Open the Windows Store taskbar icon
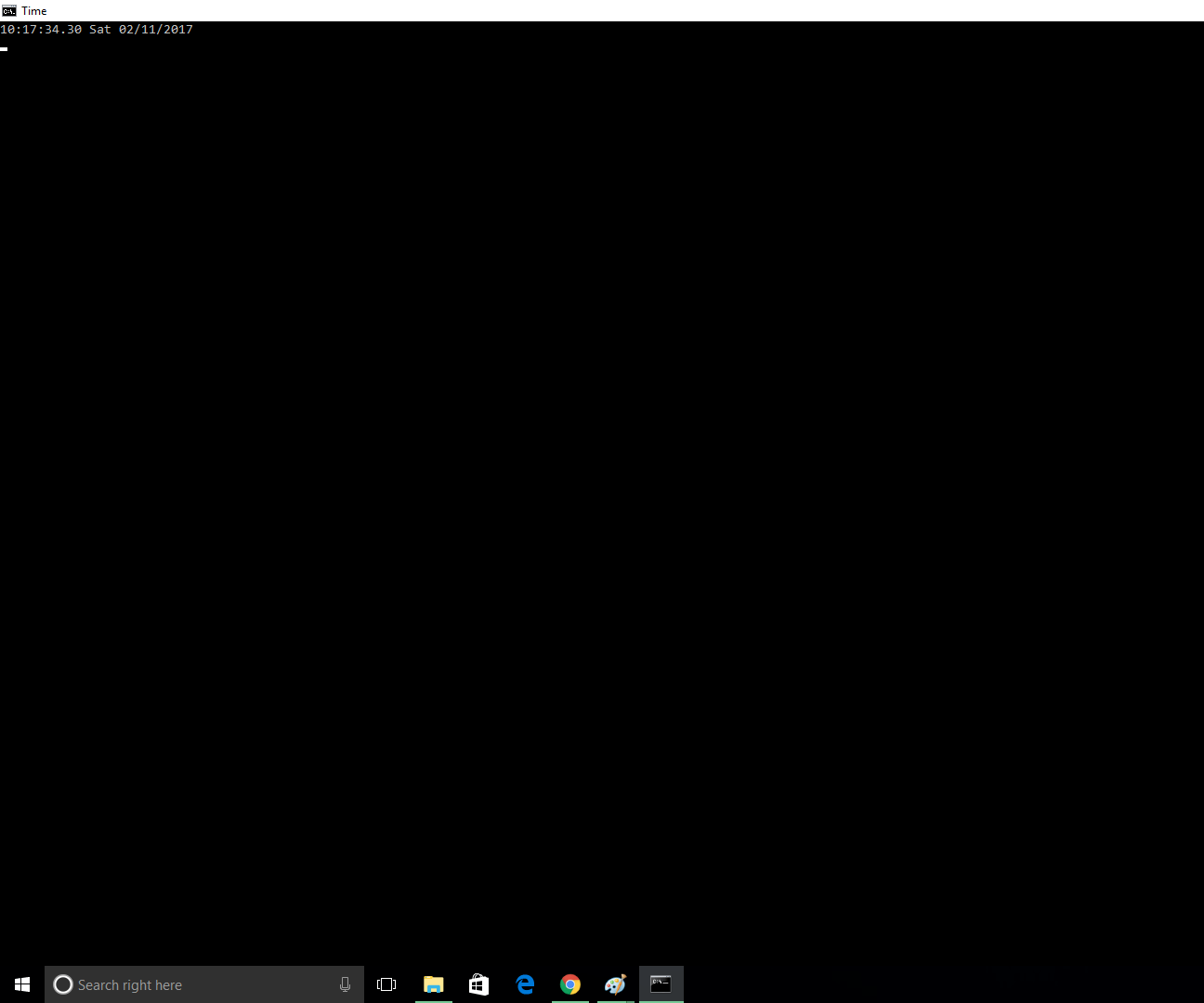Screen dimensions: 1204x1003 click(x=478, y=984)
